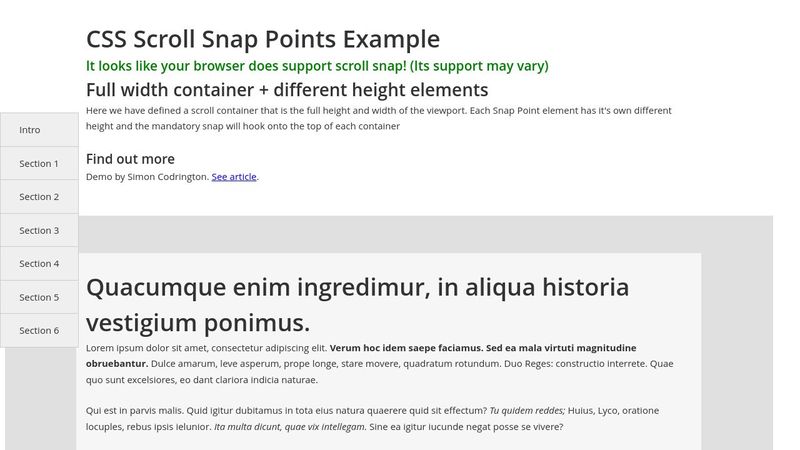
Task: Click Section 6 navigation entry
Action: (x=39, y=330)
